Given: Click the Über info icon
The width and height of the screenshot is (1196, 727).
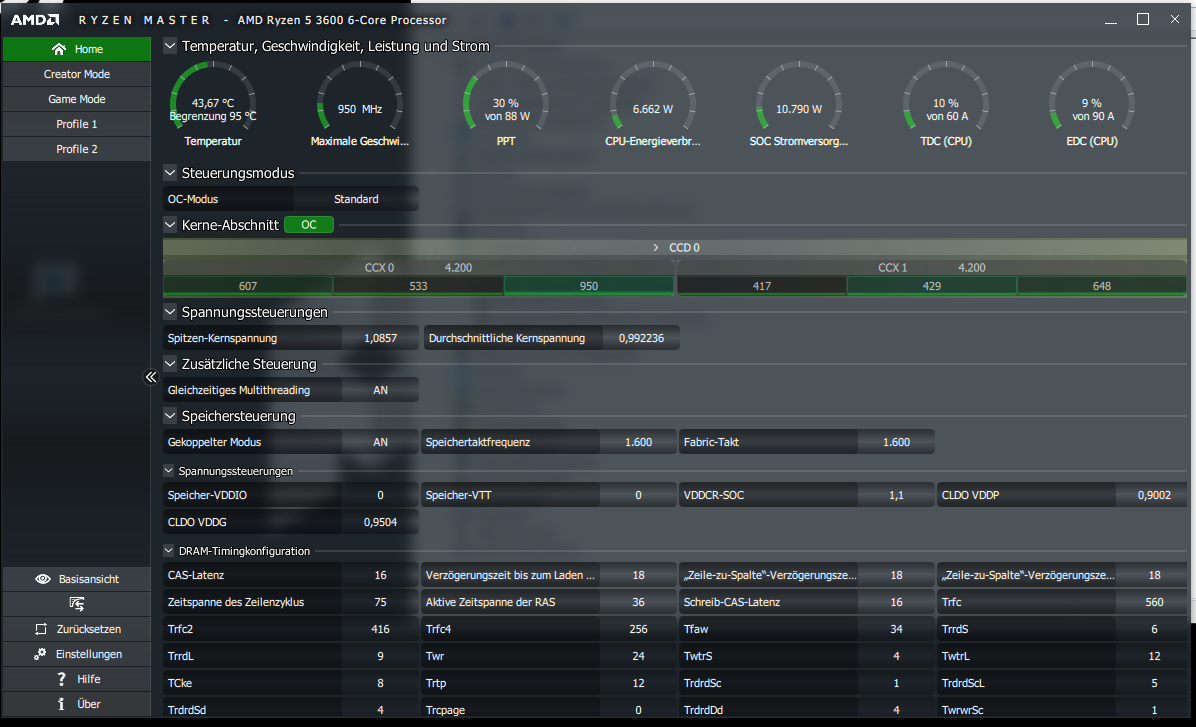Looking at the screenshot, I should coord(61,704).
